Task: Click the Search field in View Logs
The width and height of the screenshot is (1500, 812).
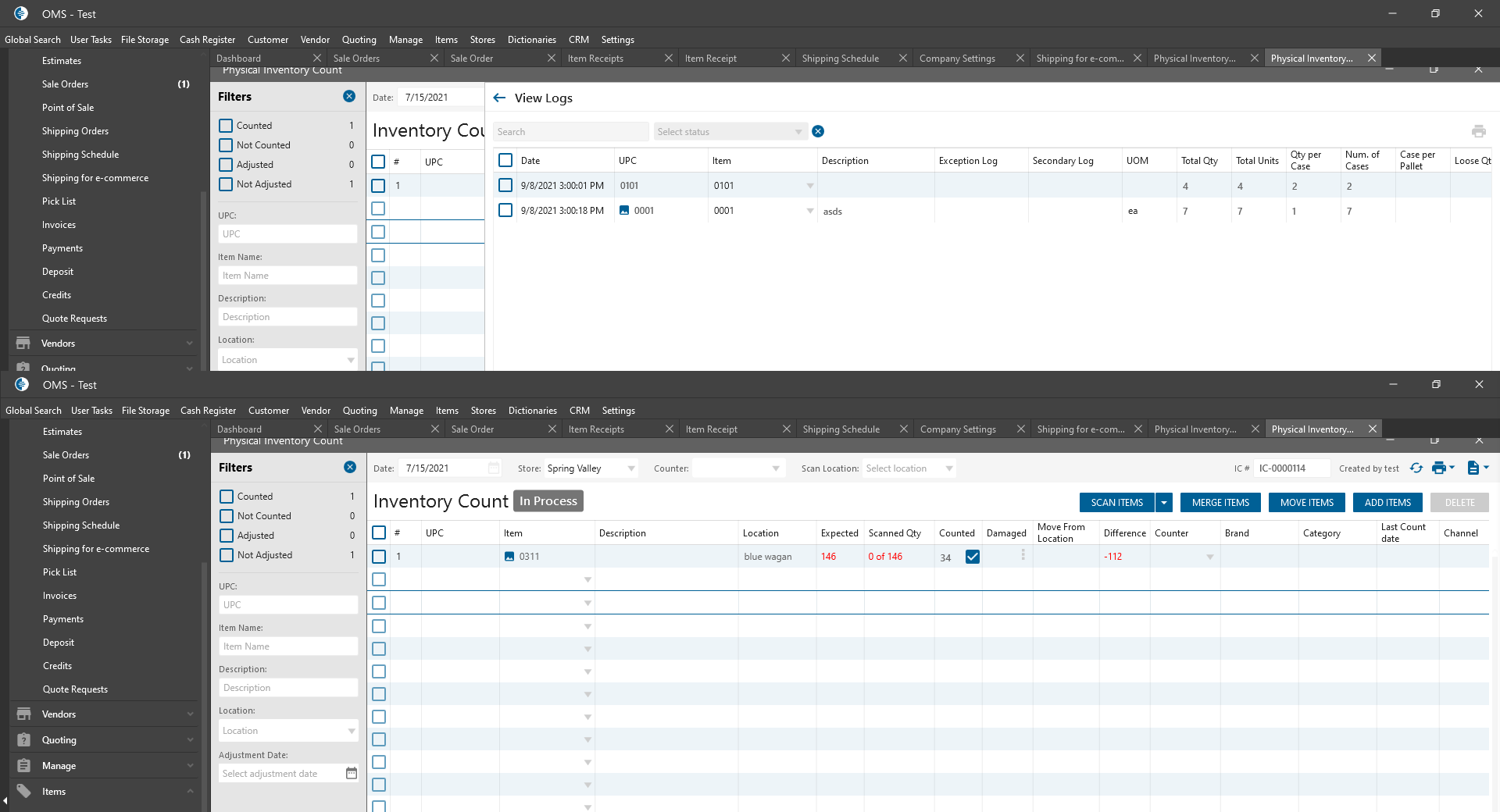Action: (x=570, y=132)
